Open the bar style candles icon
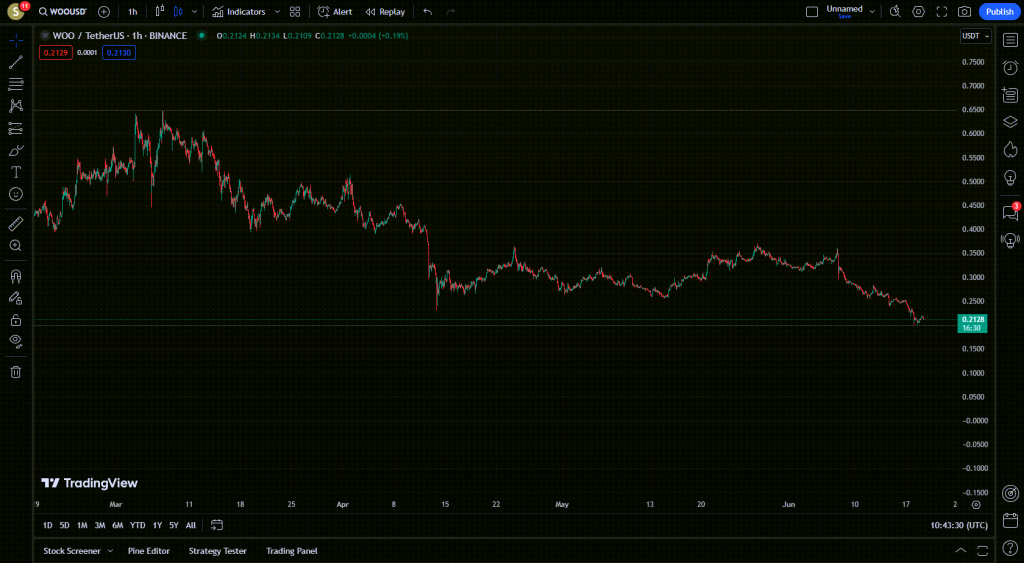The height and width of the screenshot is (563, 1024). coord(160,12)
